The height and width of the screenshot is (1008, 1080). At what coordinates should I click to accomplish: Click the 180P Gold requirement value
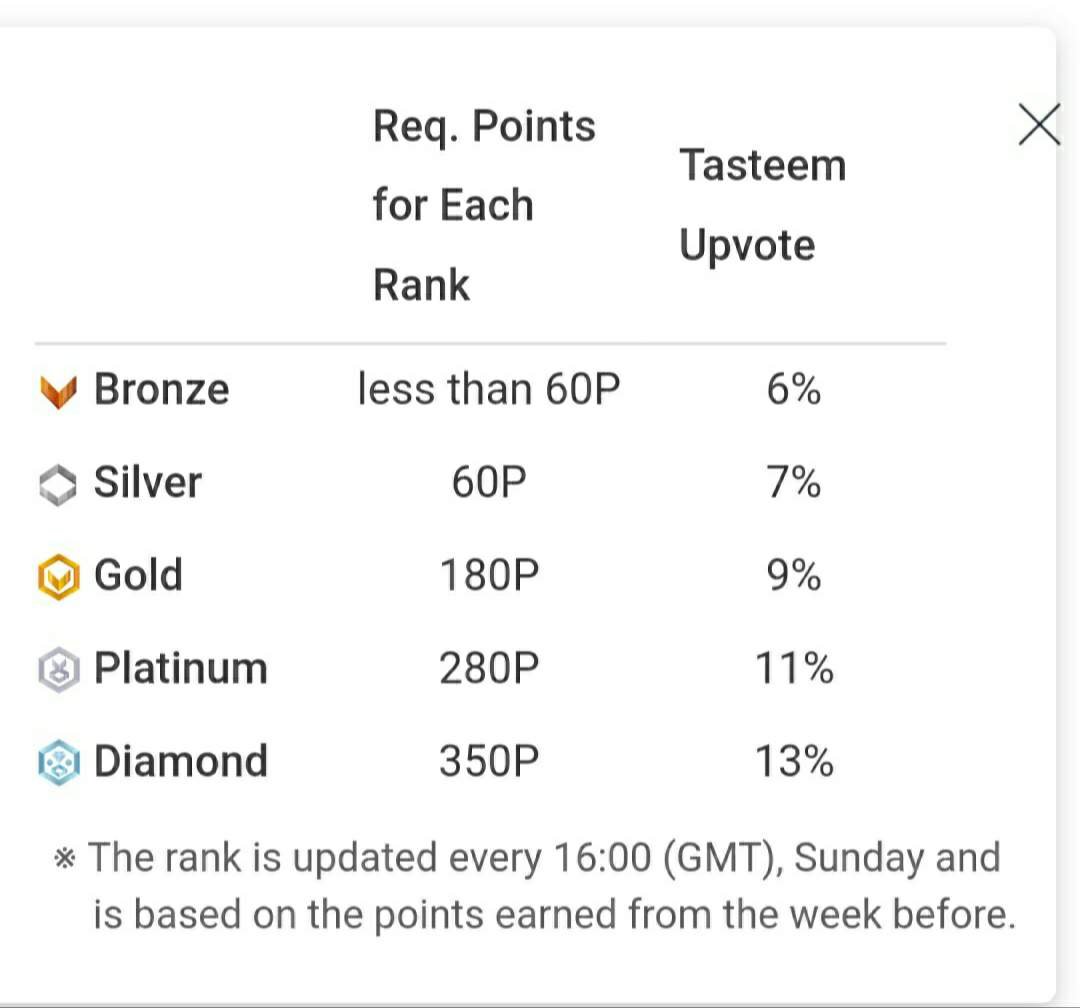coord(489,575)
